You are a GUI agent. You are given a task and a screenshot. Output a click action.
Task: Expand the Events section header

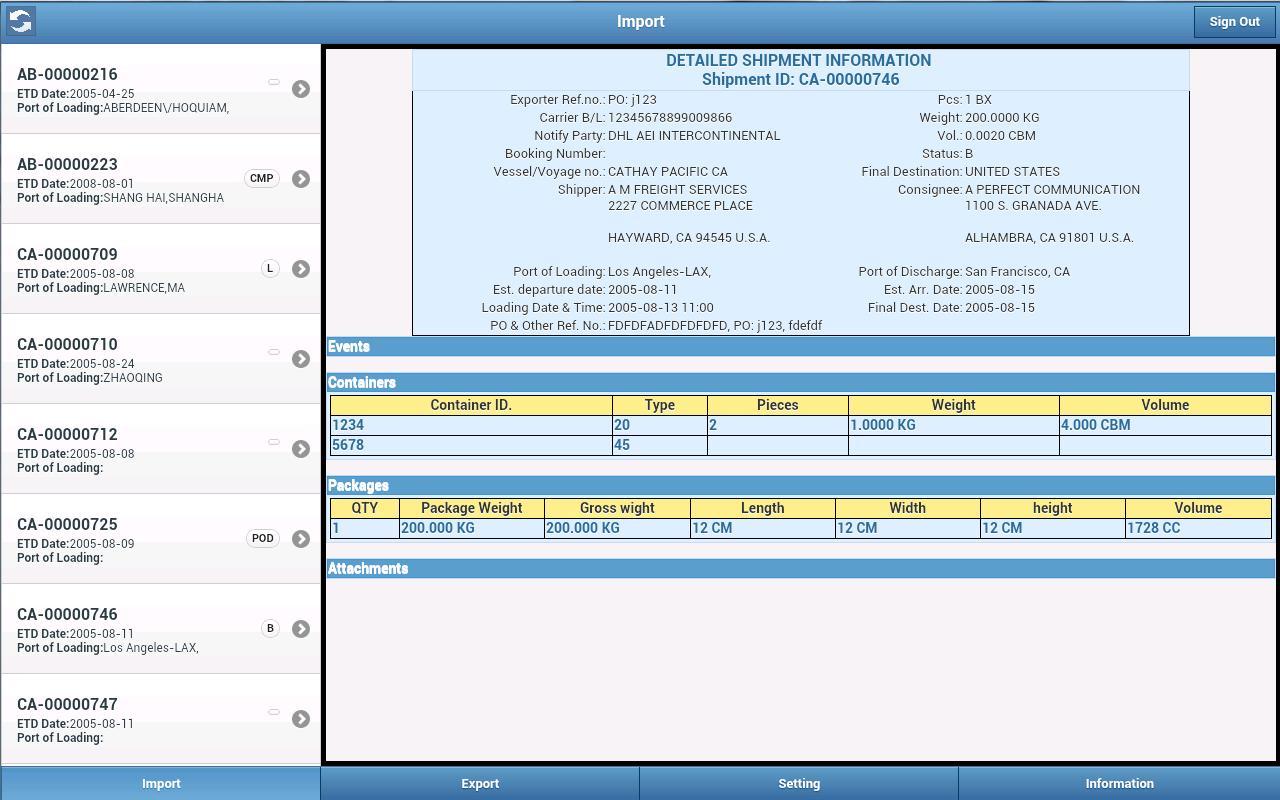801,347
